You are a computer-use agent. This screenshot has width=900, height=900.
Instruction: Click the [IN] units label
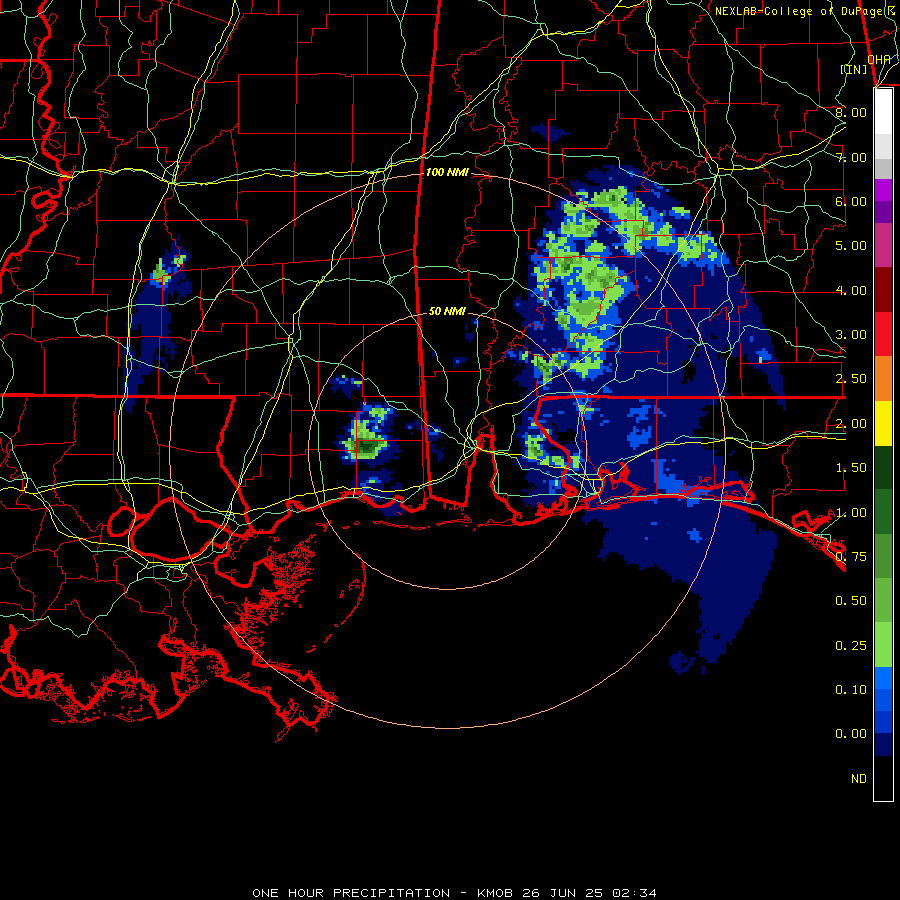tap(854, 69)
